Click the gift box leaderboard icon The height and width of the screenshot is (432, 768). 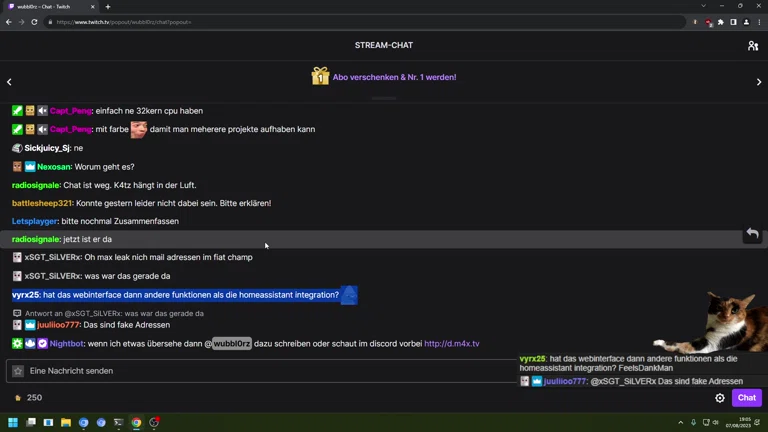[320, 76]
